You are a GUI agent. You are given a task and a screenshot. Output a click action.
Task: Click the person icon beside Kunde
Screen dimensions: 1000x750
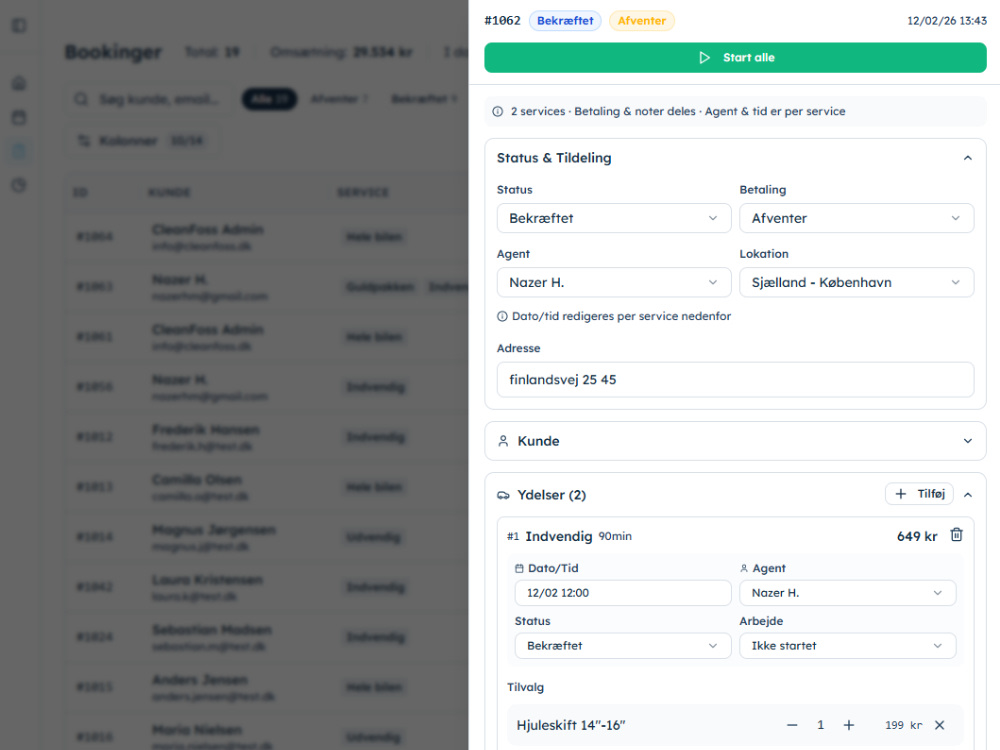[x=503, y=441]
